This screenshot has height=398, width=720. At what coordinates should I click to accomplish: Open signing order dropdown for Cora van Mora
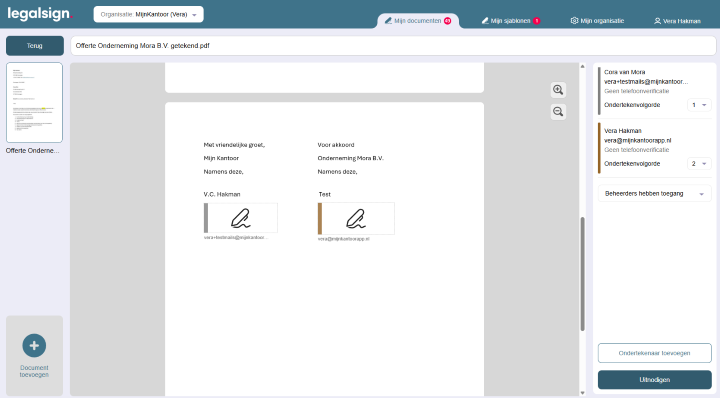[699, 105]
